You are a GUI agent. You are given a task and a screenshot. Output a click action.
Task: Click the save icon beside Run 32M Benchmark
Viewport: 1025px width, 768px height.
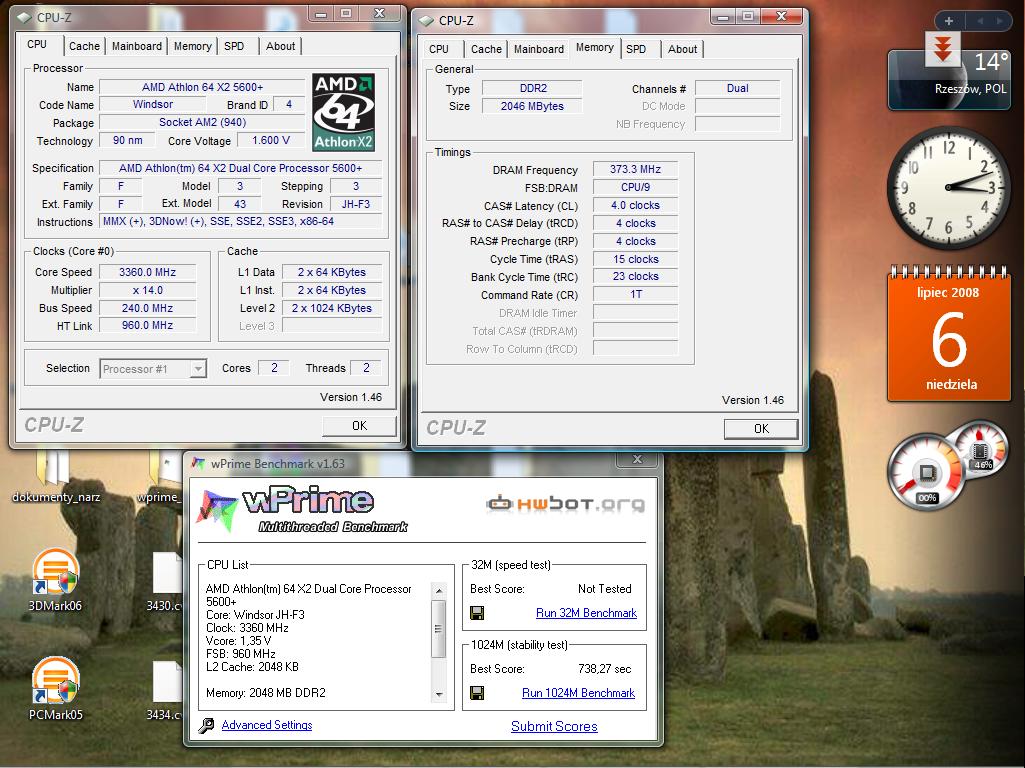point(477,613)
